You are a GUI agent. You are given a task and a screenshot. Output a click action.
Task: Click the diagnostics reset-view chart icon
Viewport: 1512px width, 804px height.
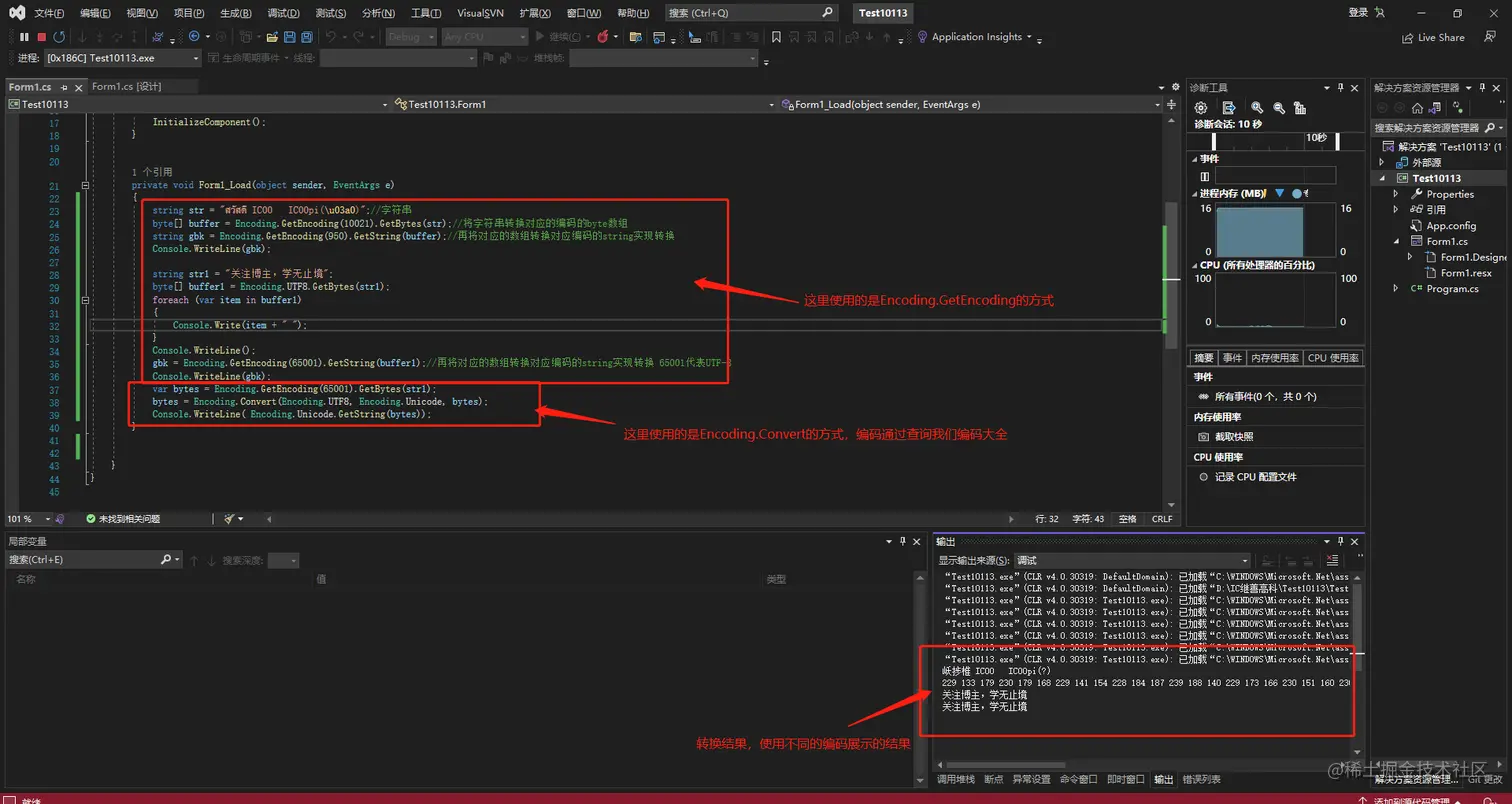[x=1299, y=108]
